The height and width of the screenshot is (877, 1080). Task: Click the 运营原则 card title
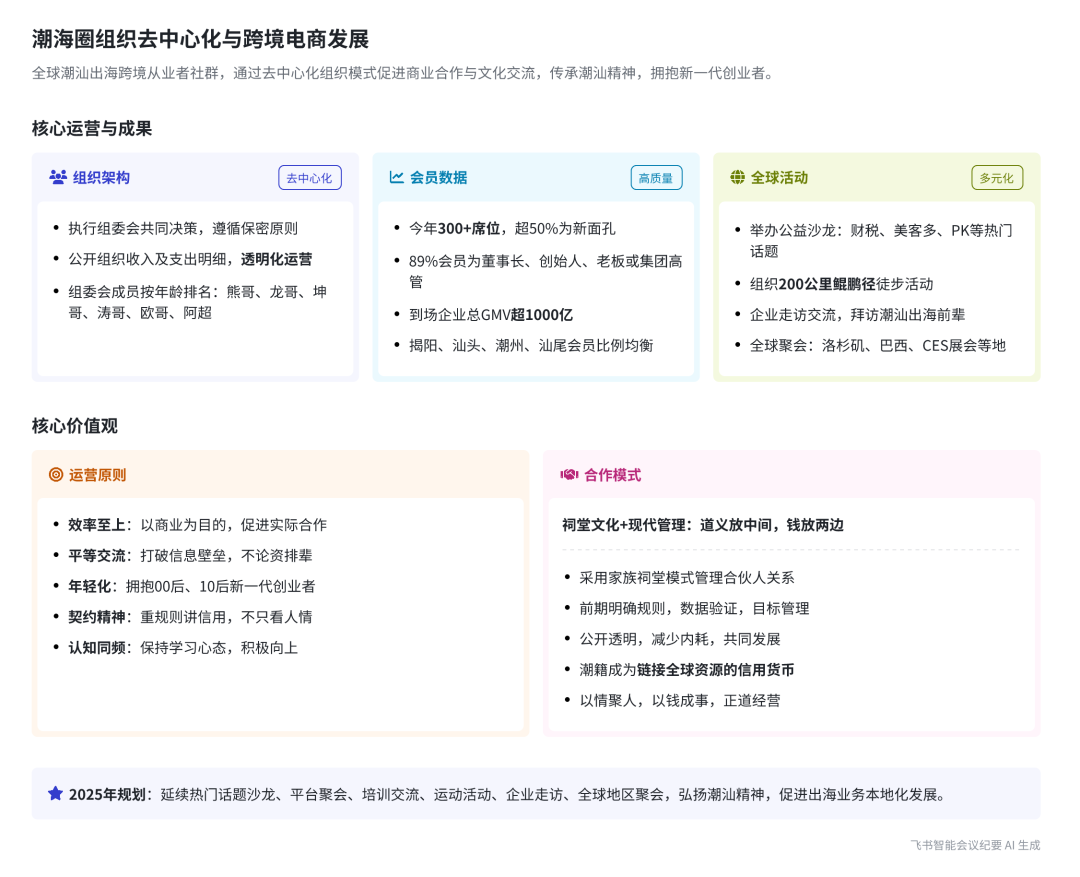point(97,475)
